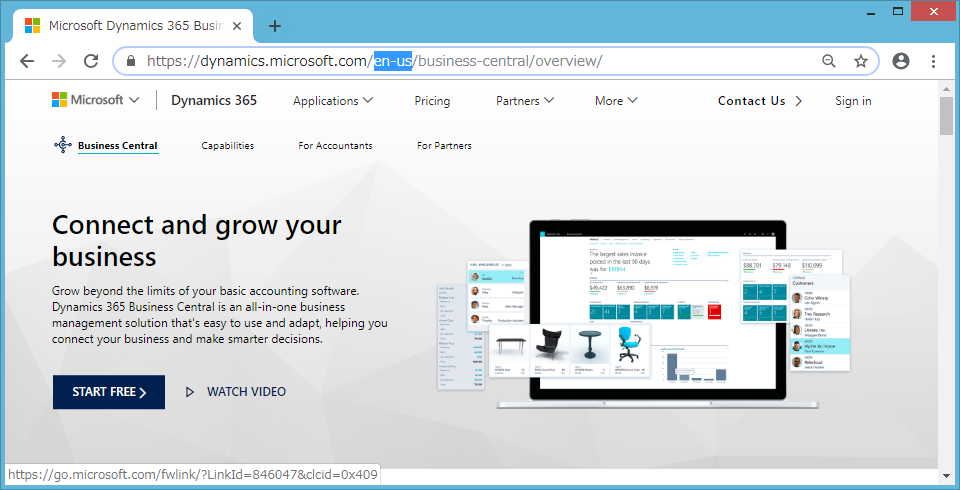
Task: Click the scrollbar up arrow
Action: [x=946, y=87]
